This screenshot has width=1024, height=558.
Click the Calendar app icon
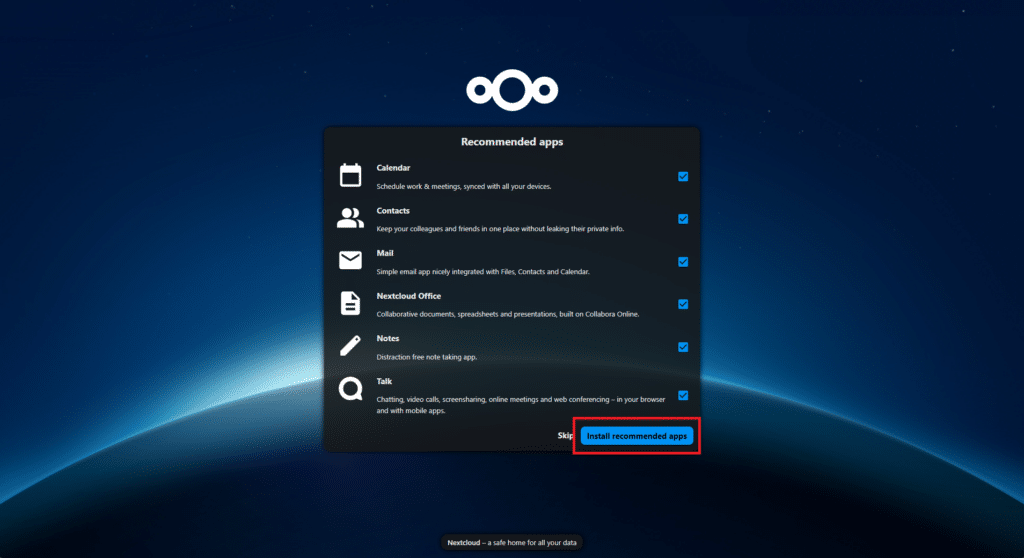350,176
